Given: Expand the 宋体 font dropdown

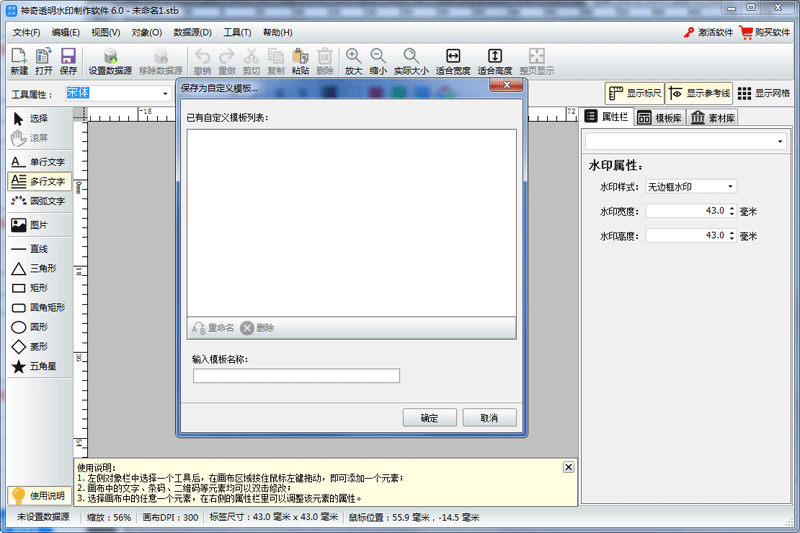Looking at the screenshot, I should pos(165,93).
